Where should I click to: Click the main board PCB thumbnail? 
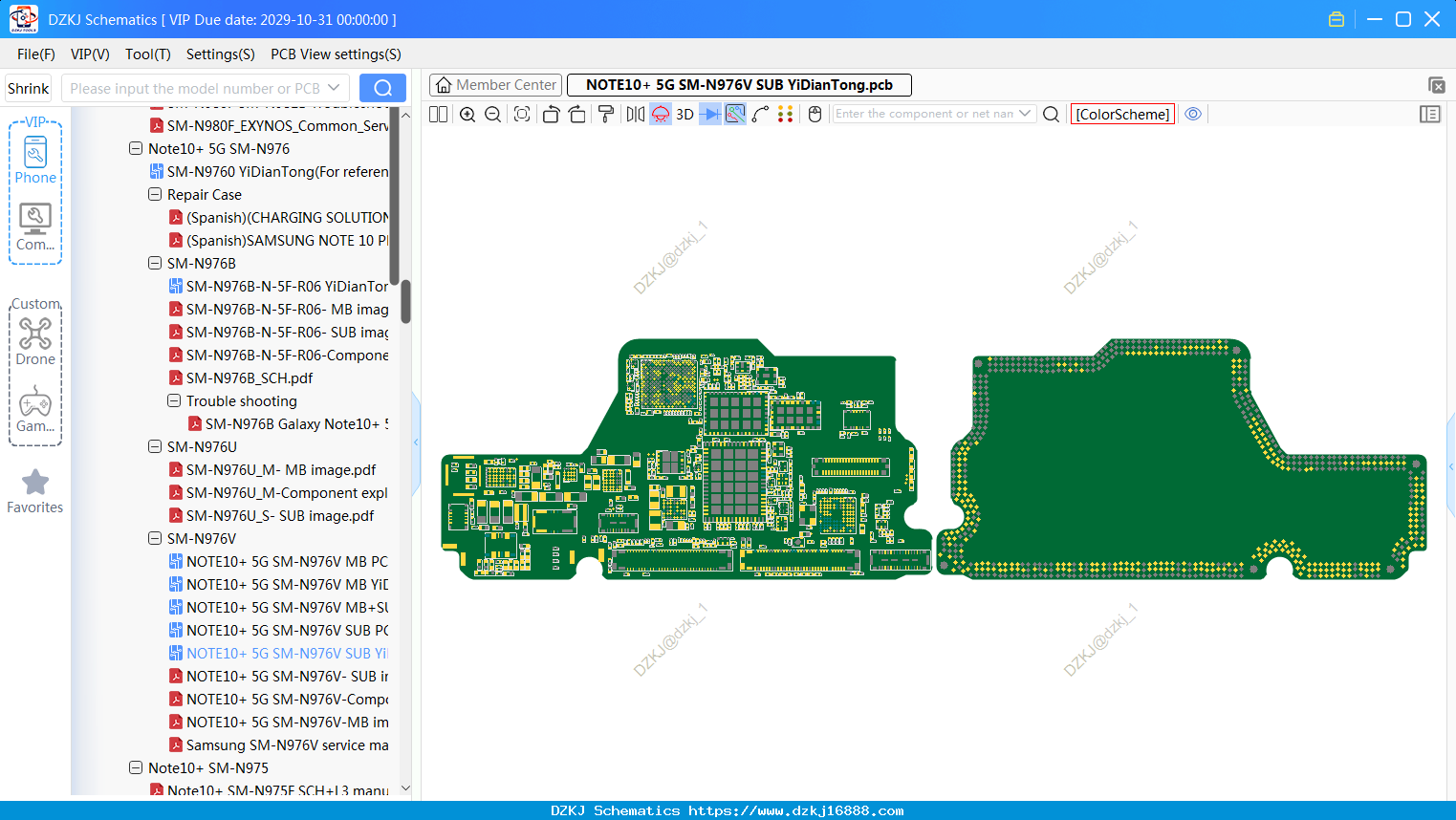pyautogui.click(x=686, y=460)
